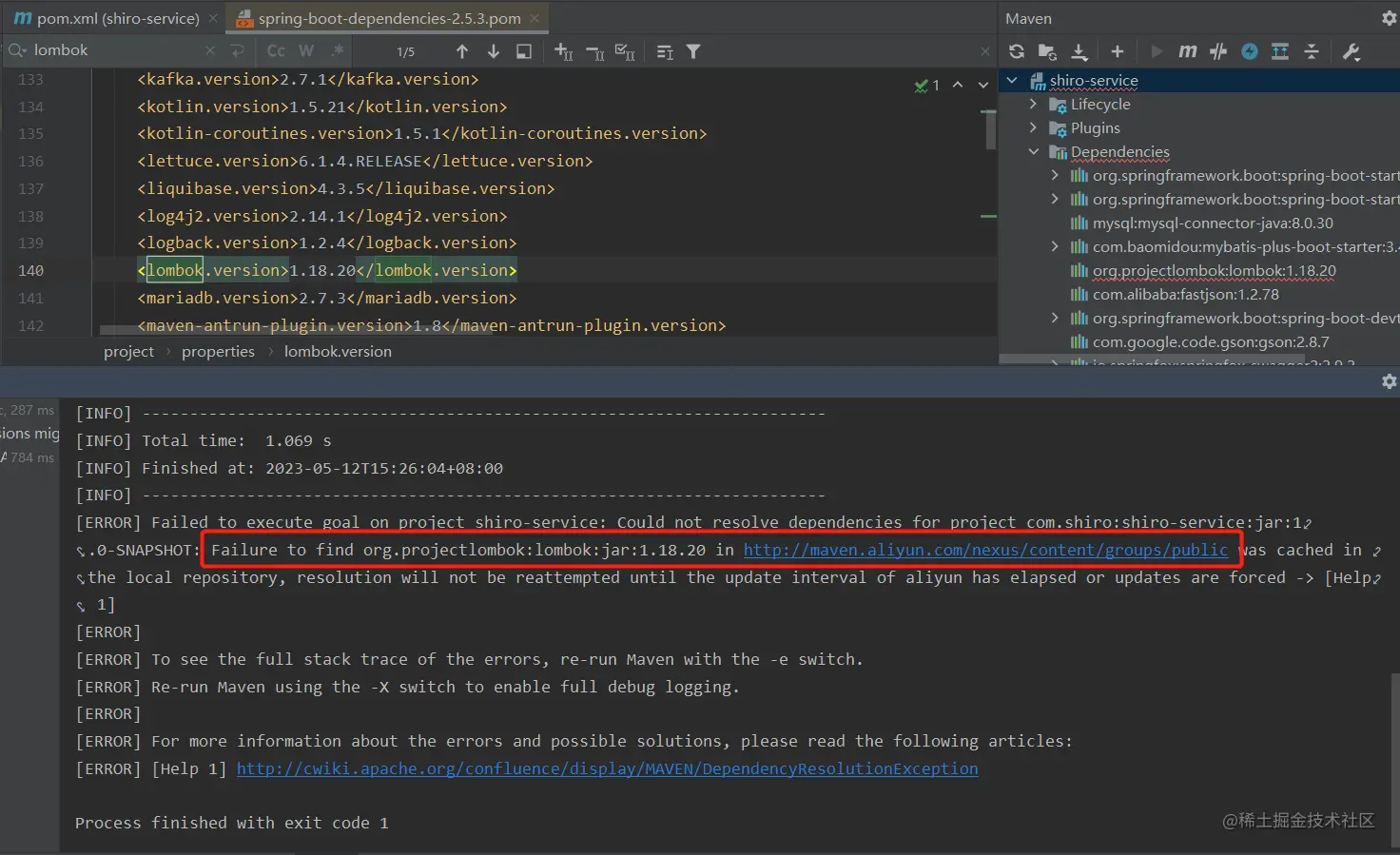Expand the Plugins node
Image resolution: width=1400 pixels, height=855 pixels.
tap(1034, 128)
